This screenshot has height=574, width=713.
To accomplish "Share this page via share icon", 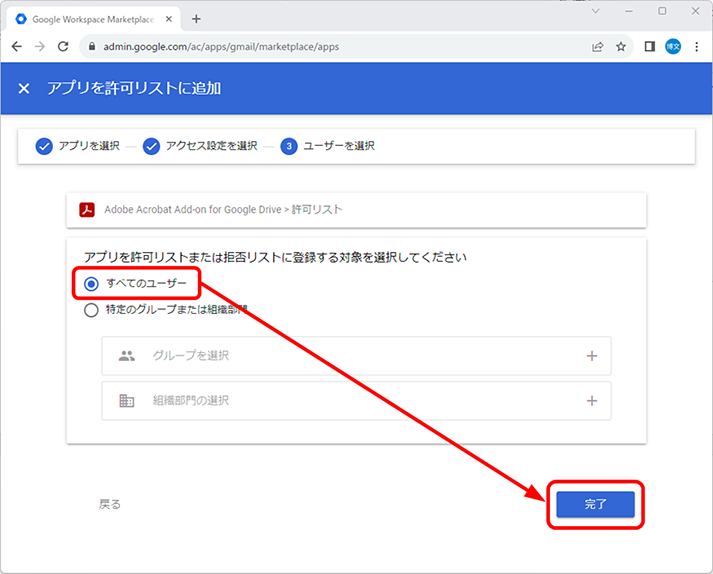I will (598, 46).
